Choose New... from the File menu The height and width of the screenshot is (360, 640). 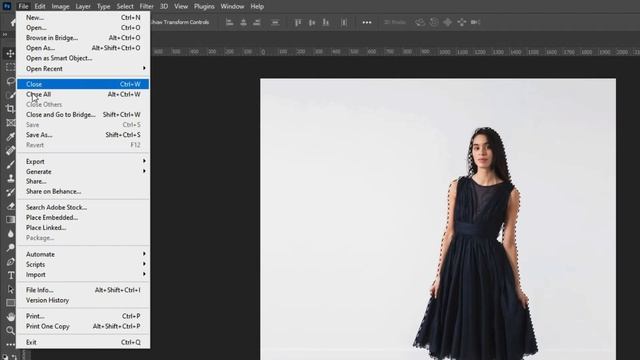coord(83,18)
